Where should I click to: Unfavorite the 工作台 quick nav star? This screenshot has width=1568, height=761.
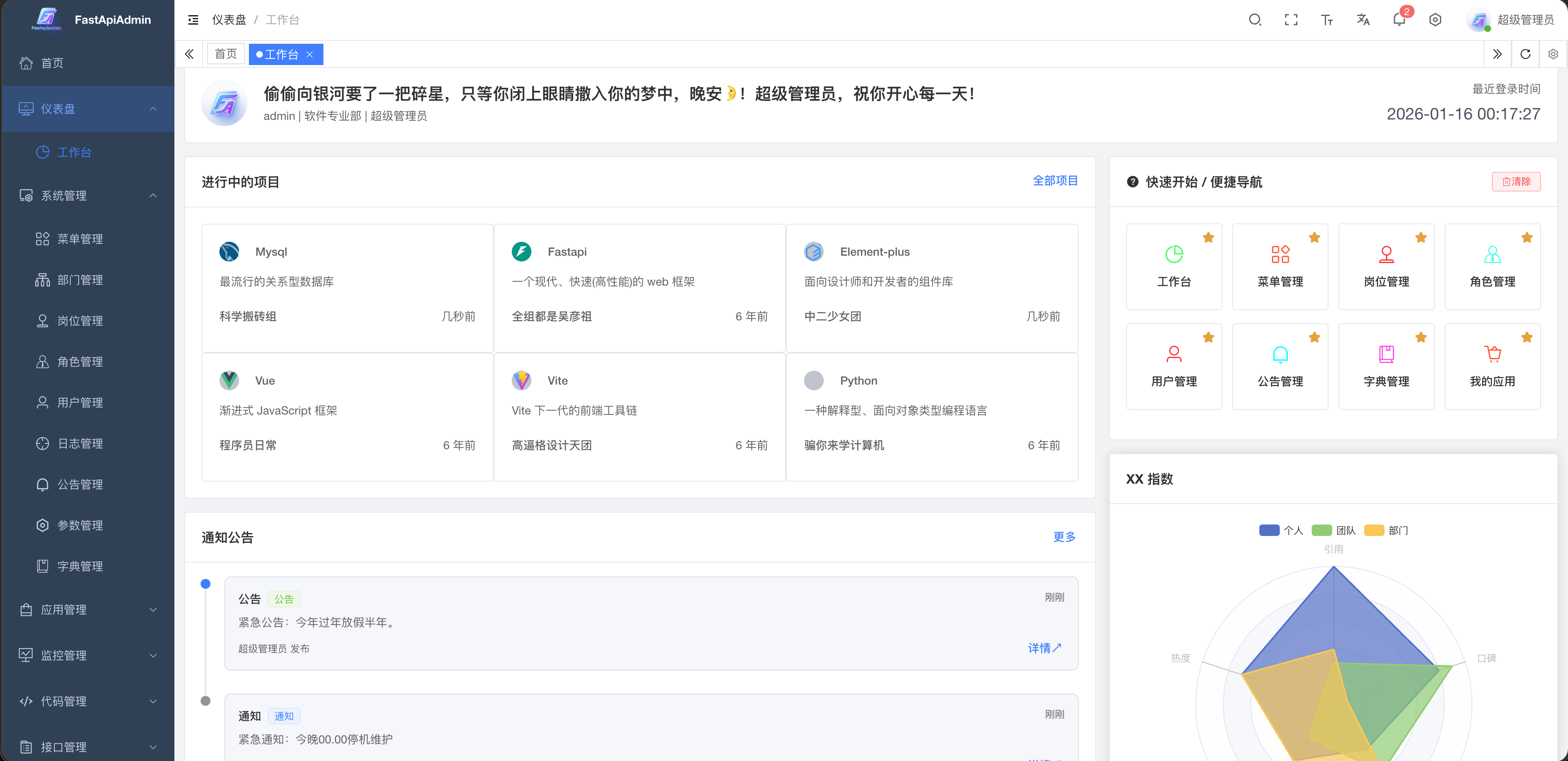pyautogui.click(x=1208, y=238)
